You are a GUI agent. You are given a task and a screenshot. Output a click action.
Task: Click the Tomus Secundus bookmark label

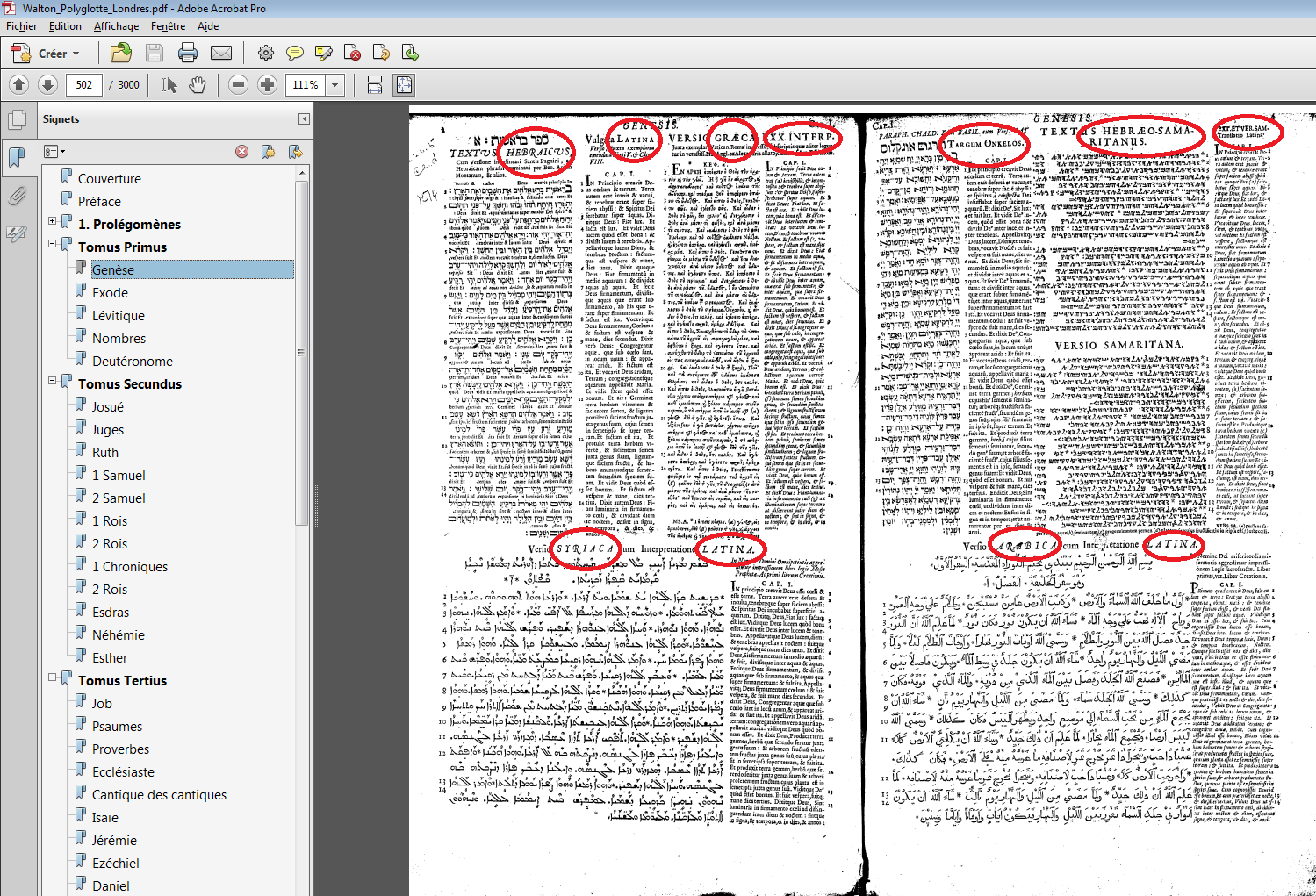(130, 384)
